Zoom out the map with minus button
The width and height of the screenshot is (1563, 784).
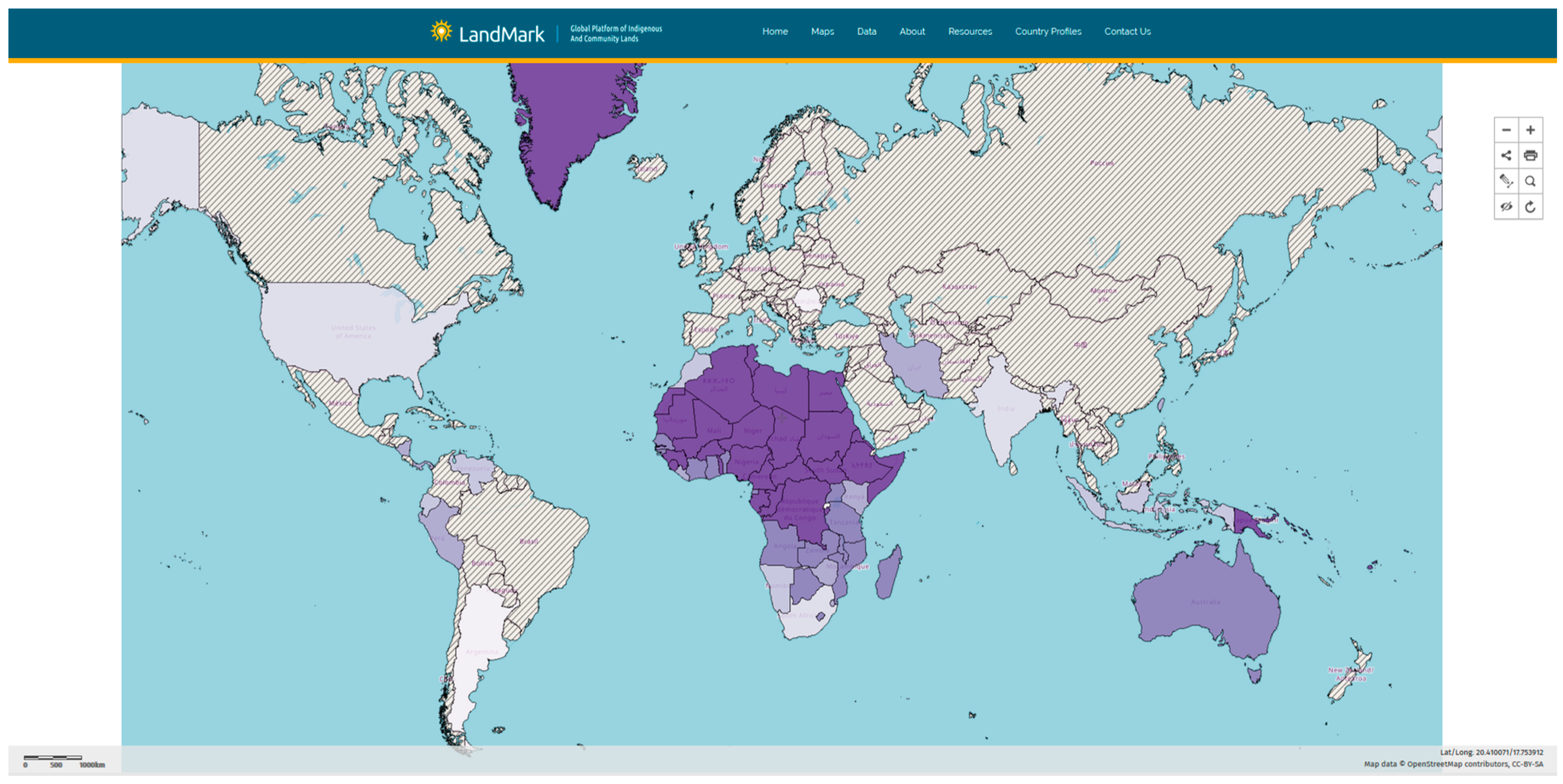click(1506, 130)
